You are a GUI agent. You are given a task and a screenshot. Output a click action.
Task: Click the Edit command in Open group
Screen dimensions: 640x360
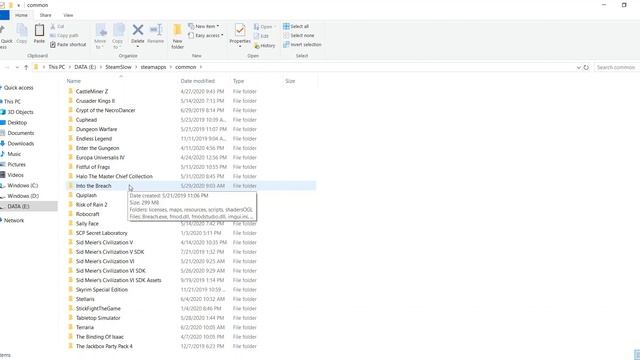pyautogui.click(x=261, y=36)
